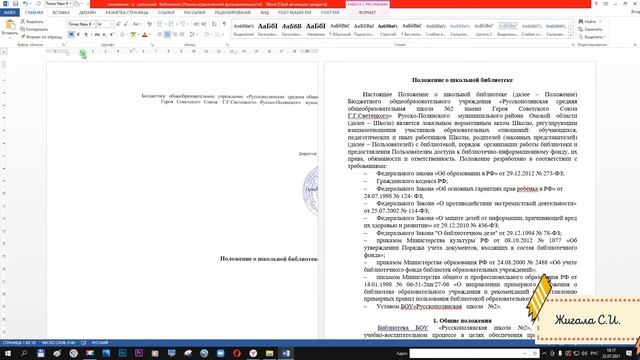Open the font size dropdown showing 14

coord(111,24)
